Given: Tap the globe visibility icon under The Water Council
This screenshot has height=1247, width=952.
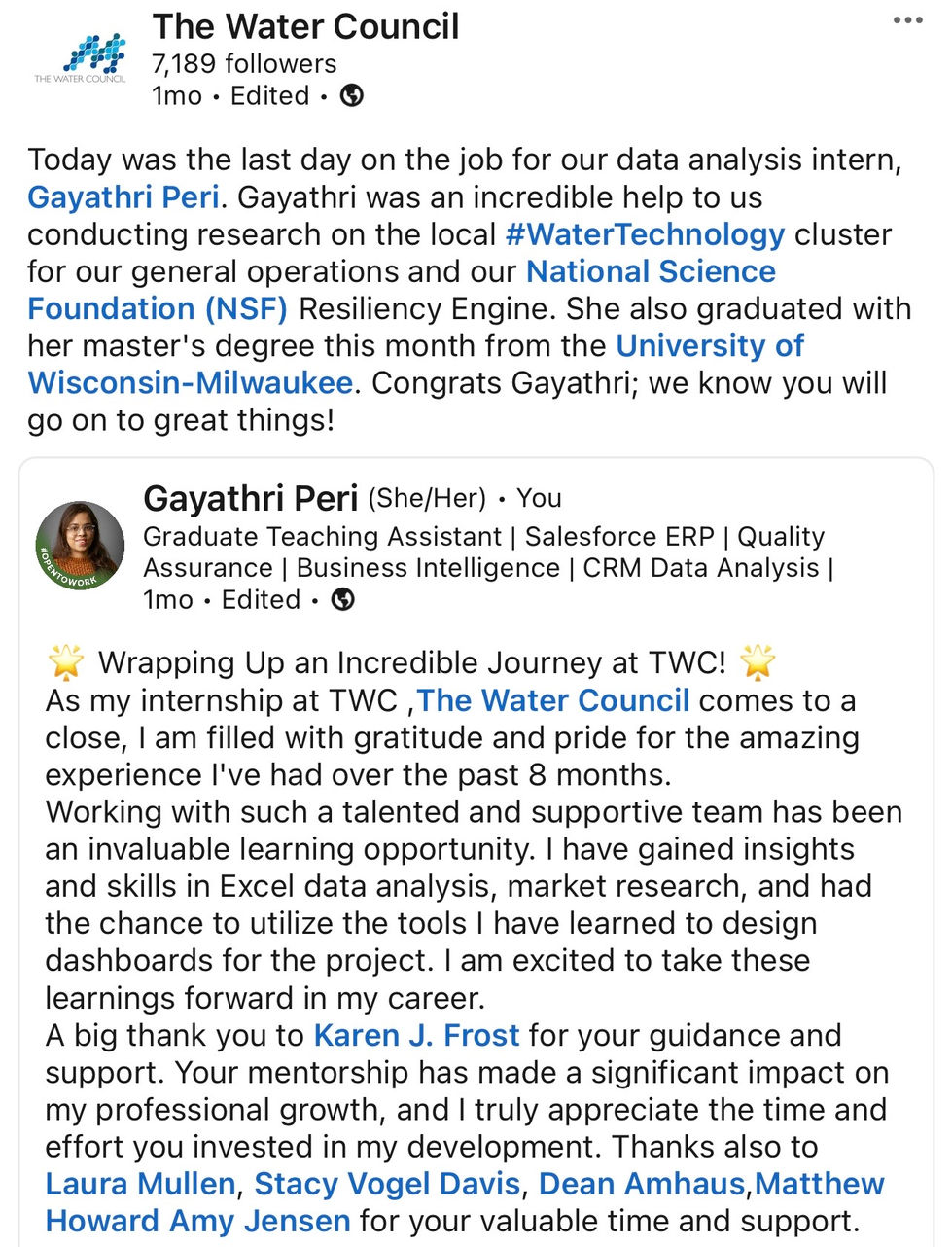Looking at the screenshot, I should click(352, 95).
